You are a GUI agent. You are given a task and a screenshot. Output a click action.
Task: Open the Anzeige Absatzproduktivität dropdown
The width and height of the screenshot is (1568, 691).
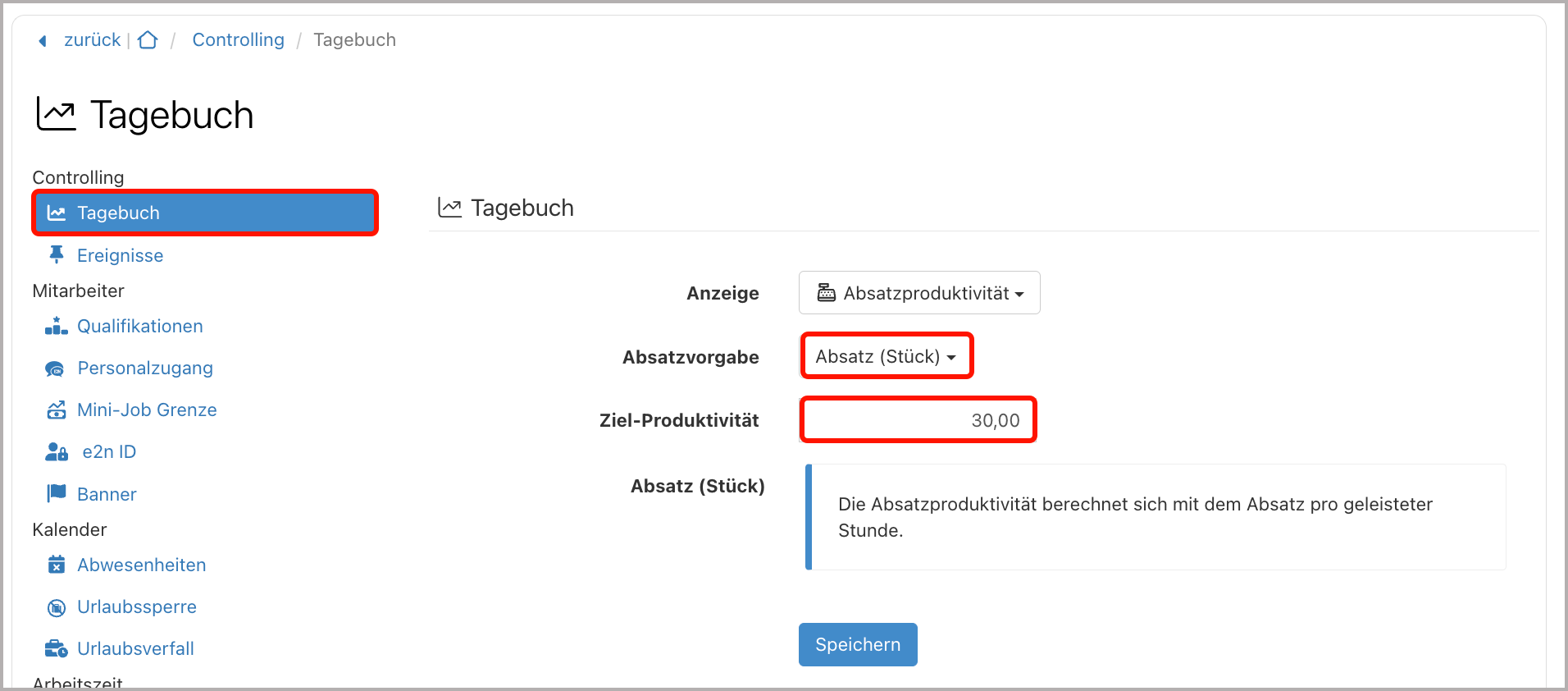(x=918, y=293)
